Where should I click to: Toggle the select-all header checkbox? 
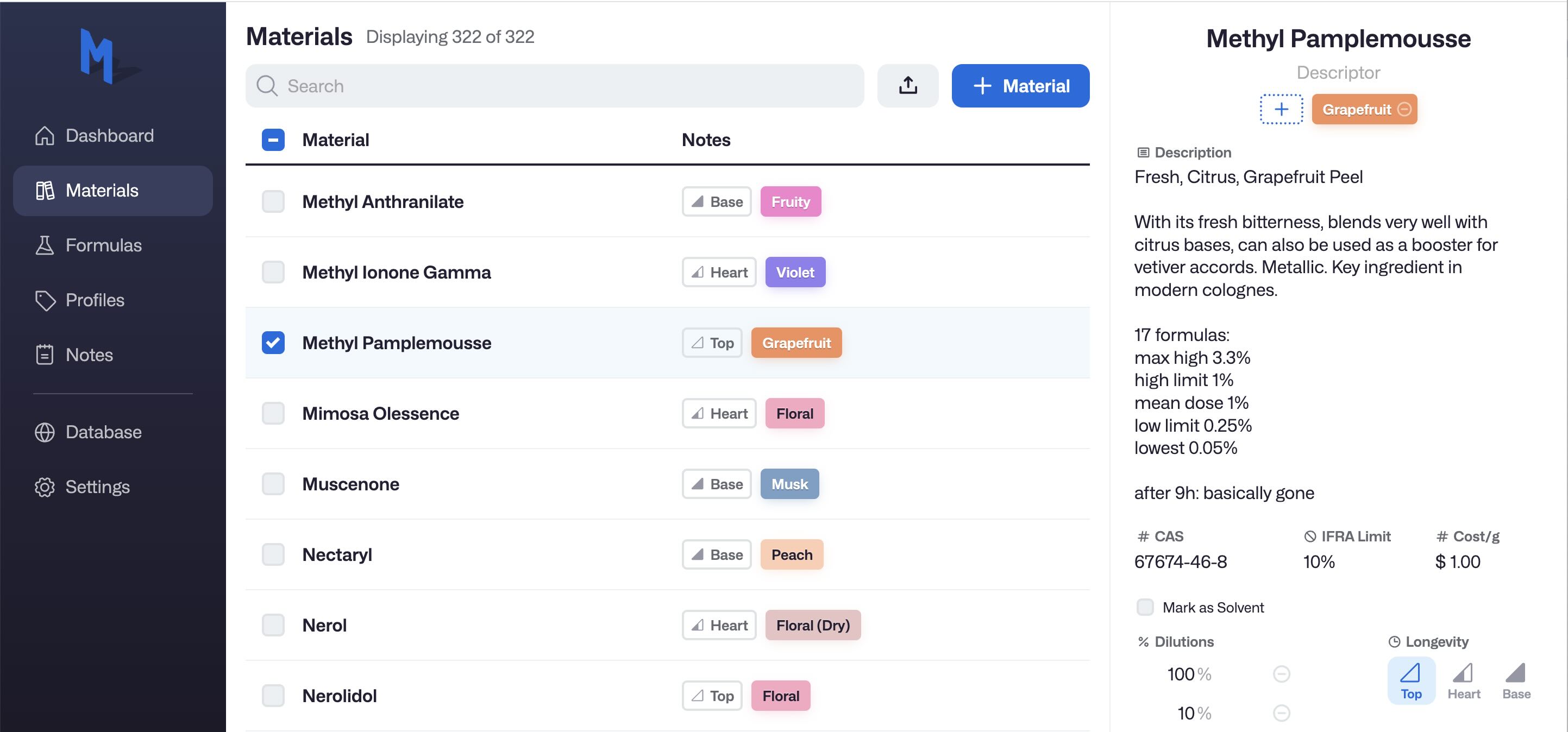(273, 140)
